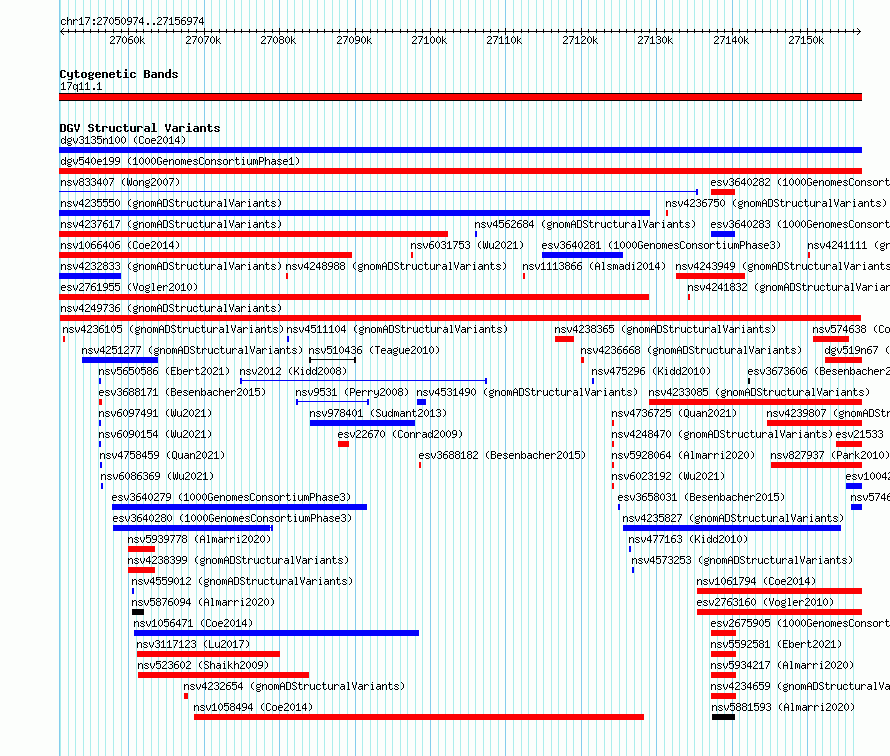Click nsv510436 (Teague2010) label

pos(374,350)
